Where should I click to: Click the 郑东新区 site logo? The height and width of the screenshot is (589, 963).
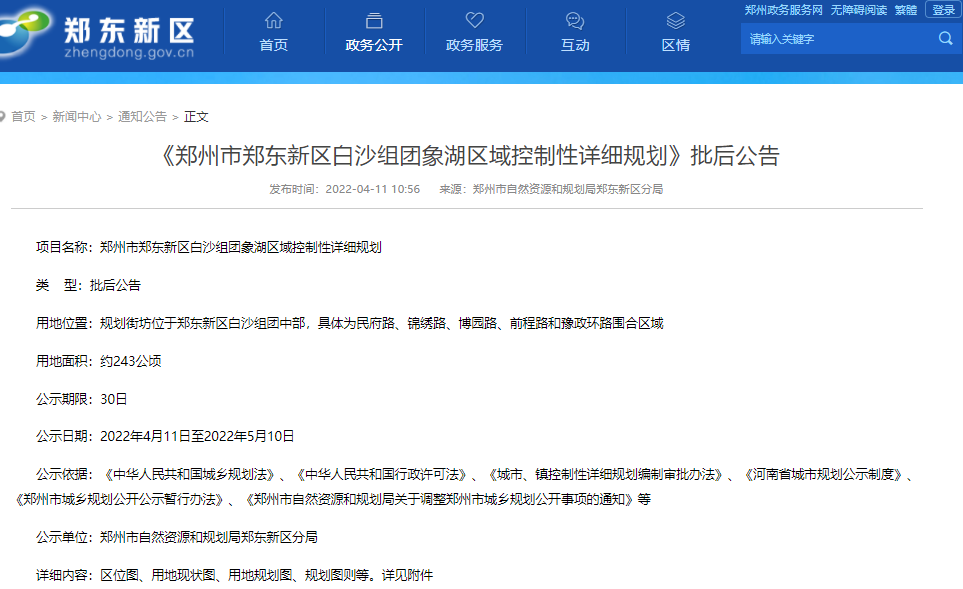click(98, 34)
